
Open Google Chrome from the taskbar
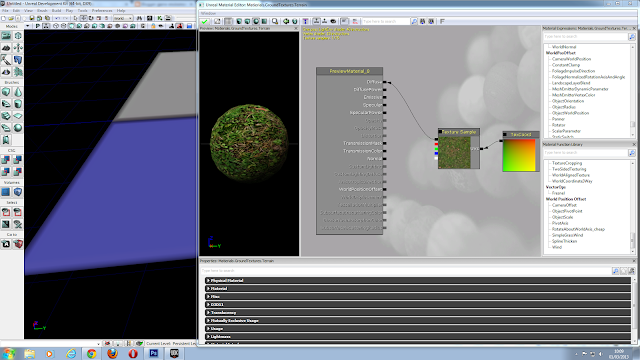92,353
